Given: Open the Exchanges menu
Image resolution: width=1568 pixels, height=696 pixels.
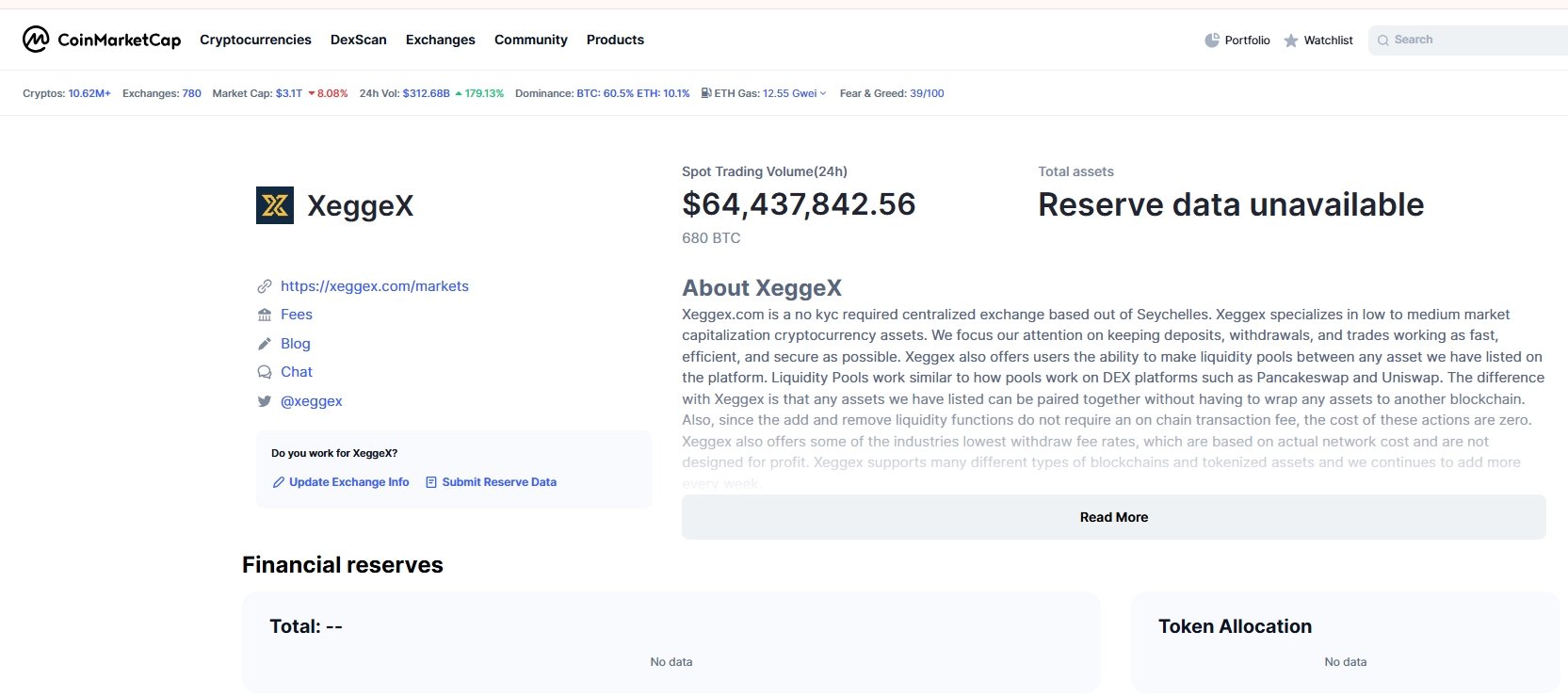Looking at the screenshot, I should point(440,40).
